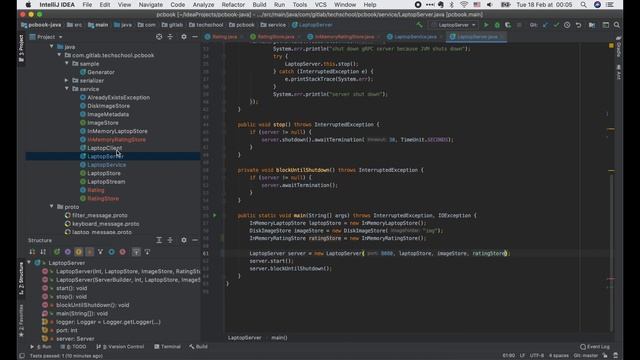Collapse the sample package node
The width and height of the screenshot is (640, 360).
[x=67, y=63]
